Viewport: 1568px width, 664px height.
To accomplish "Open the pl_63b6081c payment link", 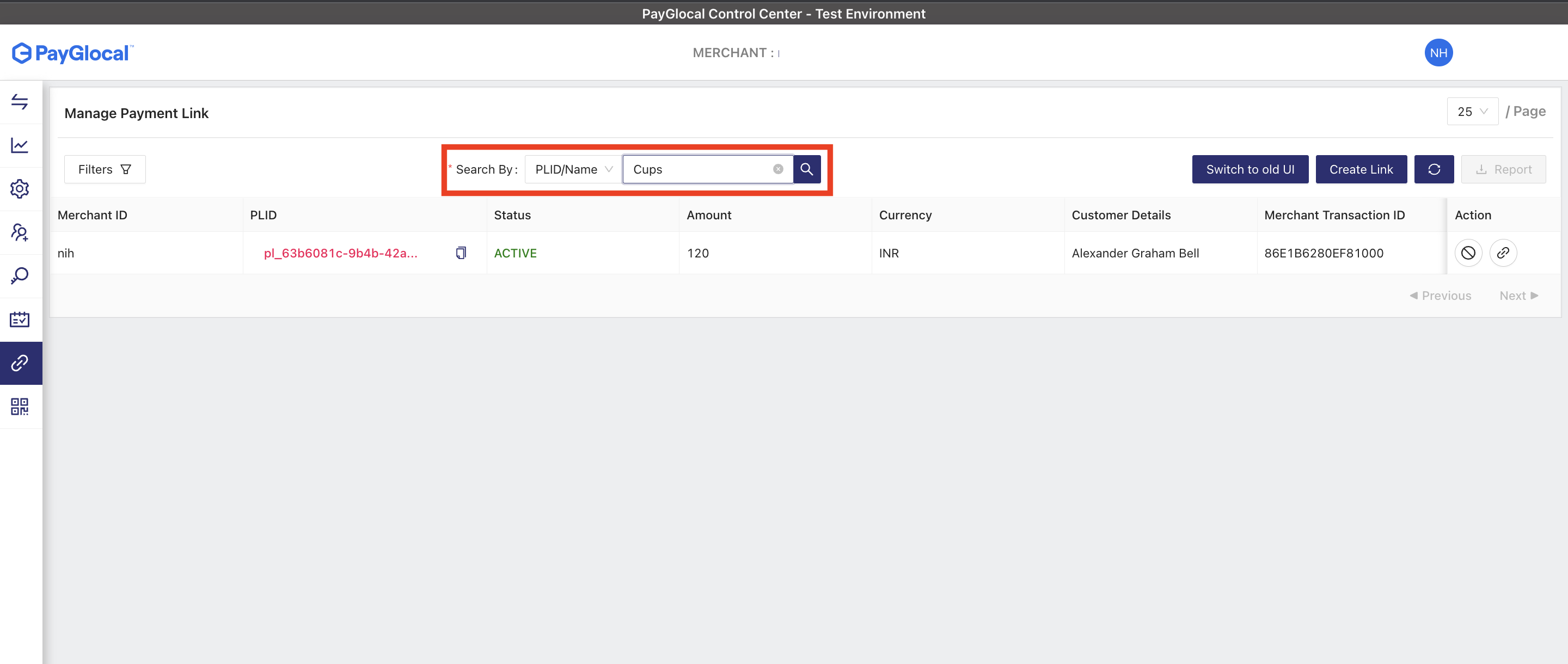I will tap(340, 253).
